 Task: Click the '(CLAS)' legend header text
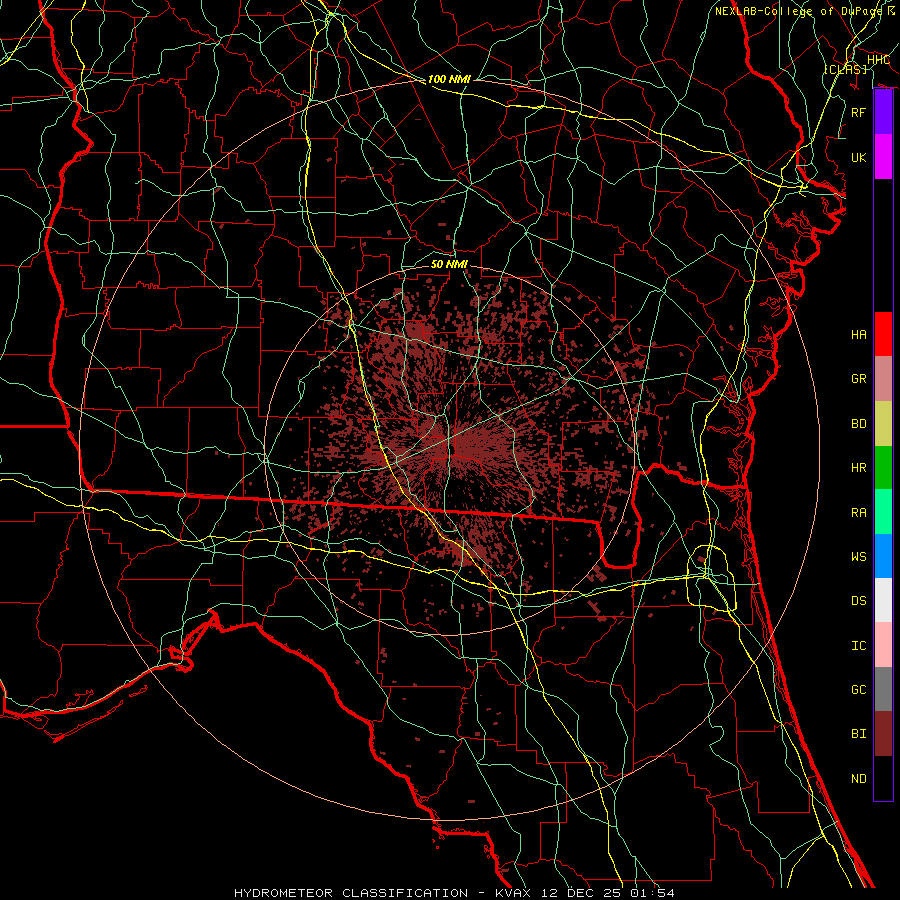click(845, 69)
